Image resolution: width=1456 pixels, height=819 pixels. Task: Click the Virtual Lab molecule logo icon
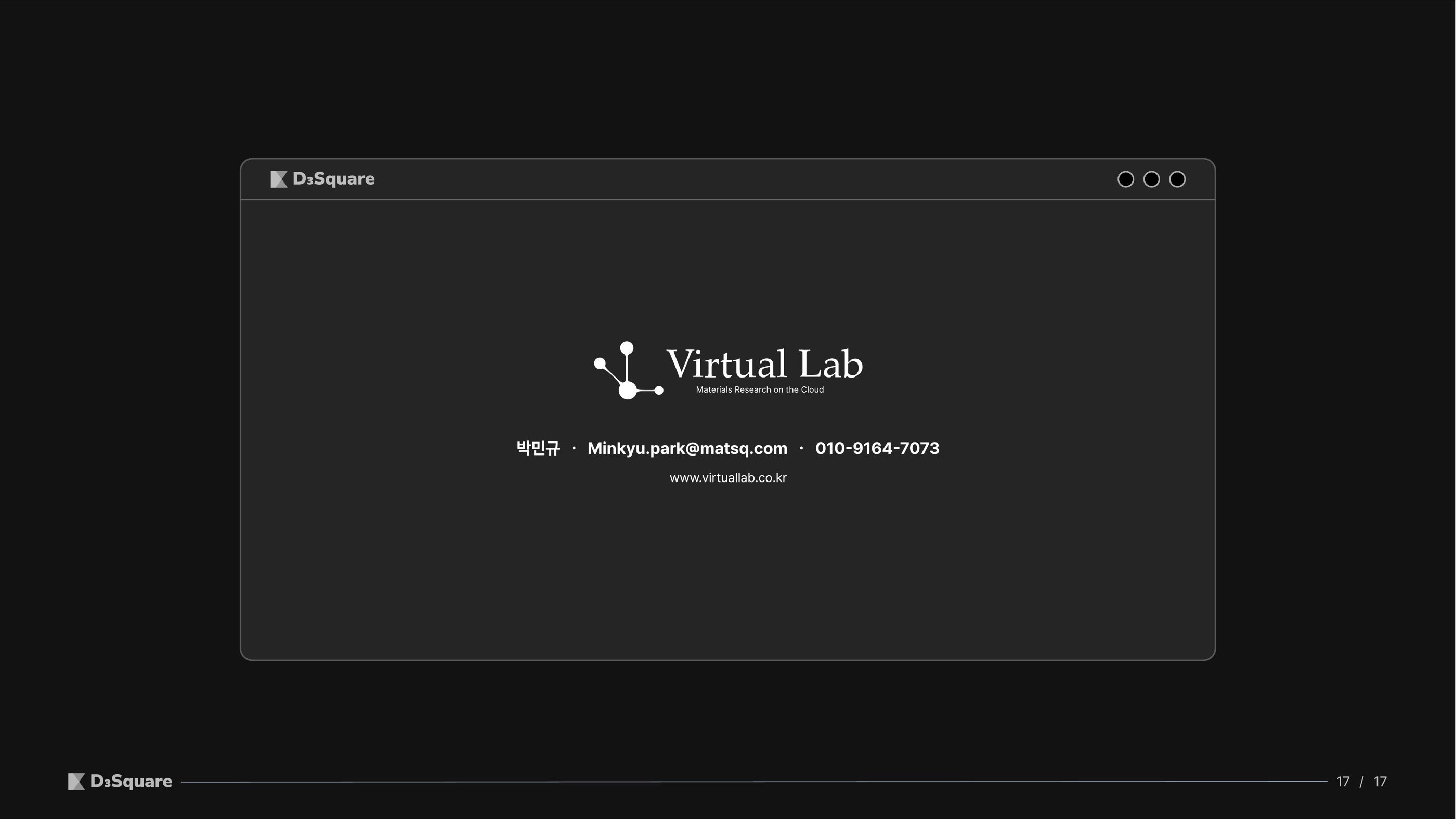pyautogui.click(x=628, y=370)
